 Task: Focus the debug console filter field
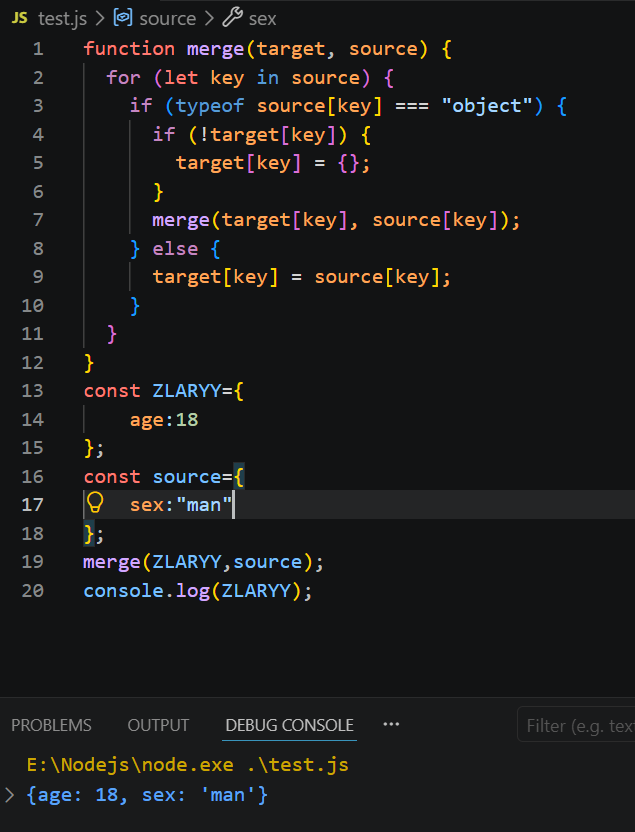(x=576, y=725)
